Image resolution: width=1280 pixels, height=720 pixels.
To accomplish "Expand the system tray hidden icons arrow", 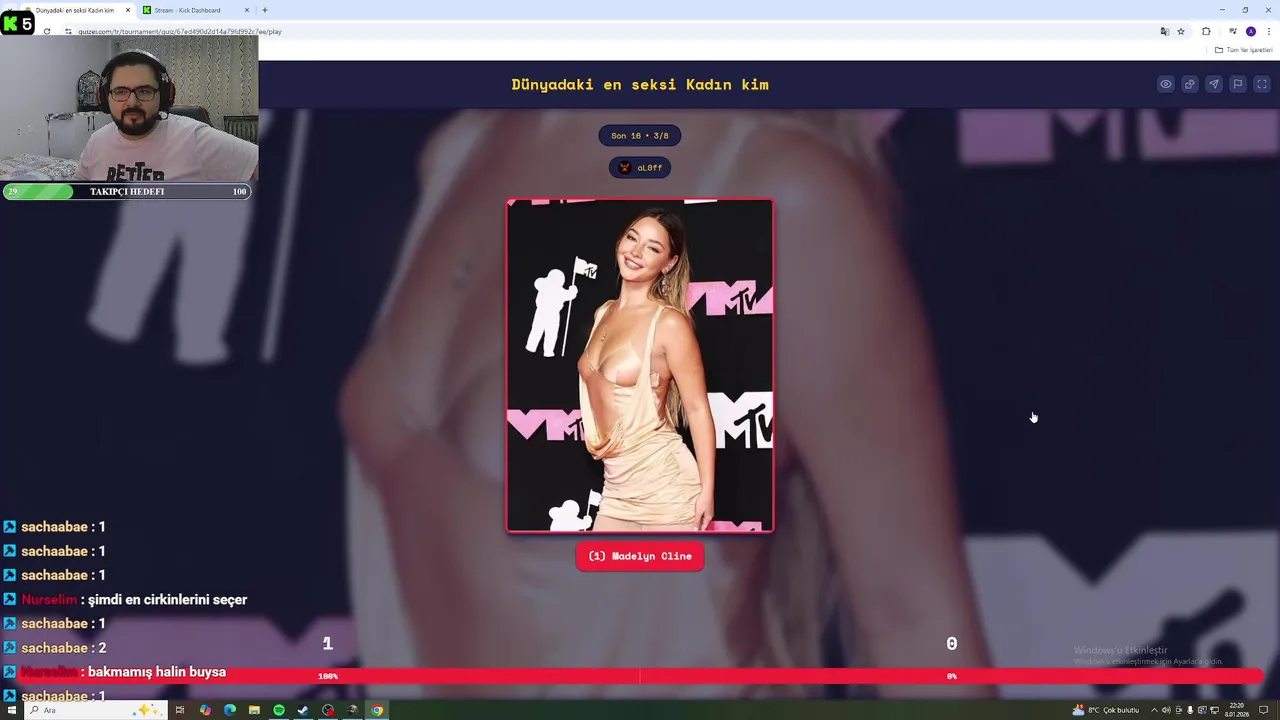I will tap(1154, 710).
